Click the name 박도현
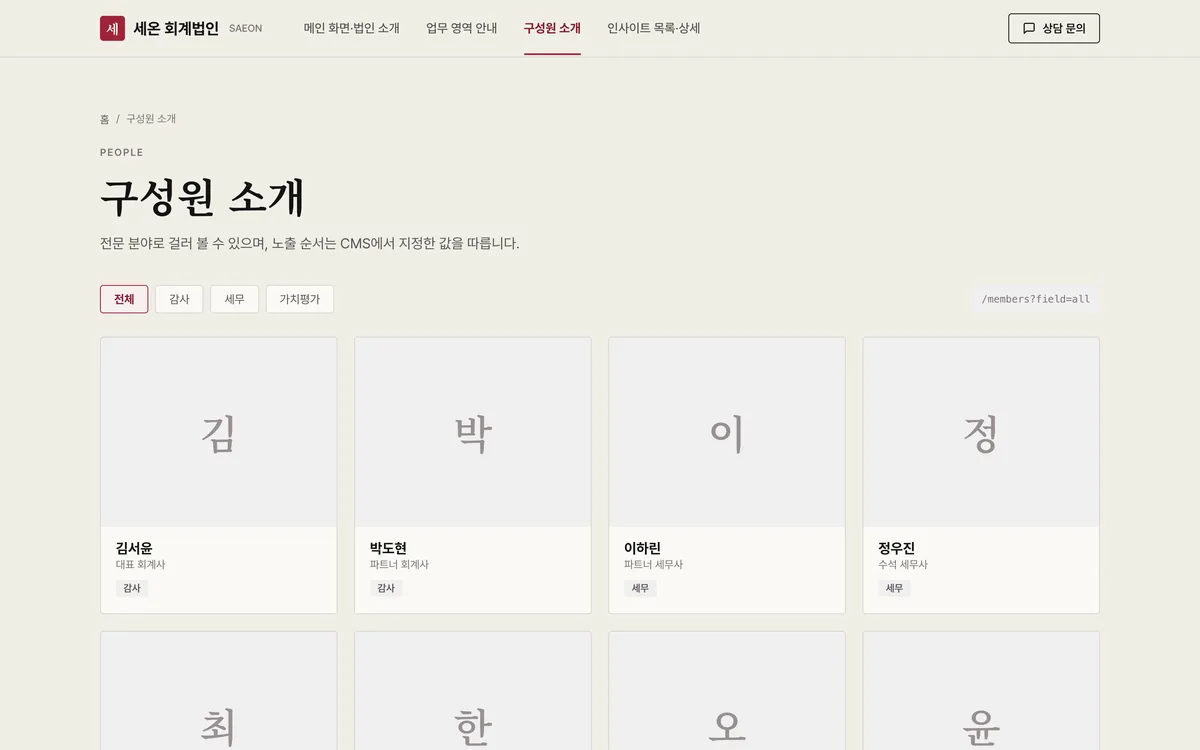 (x=388, y=548)
